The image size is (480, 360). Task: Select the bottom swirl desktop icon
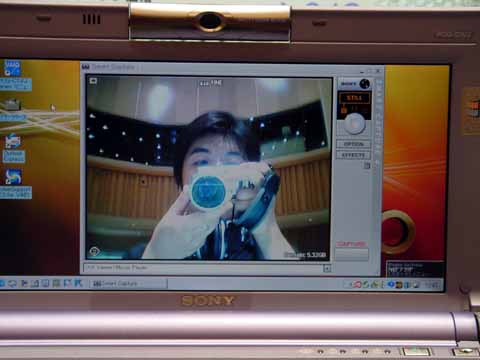pyautogui.click(x=13, y=177)
